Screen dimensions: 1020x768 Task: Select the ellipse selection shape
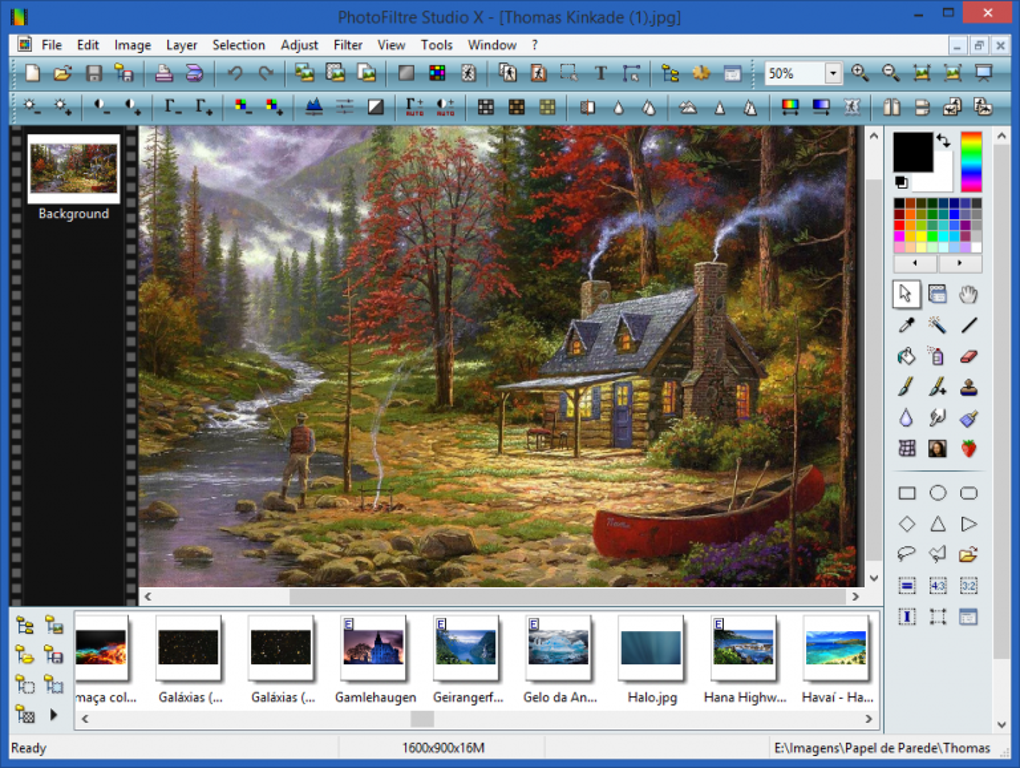tap(938, 492)
